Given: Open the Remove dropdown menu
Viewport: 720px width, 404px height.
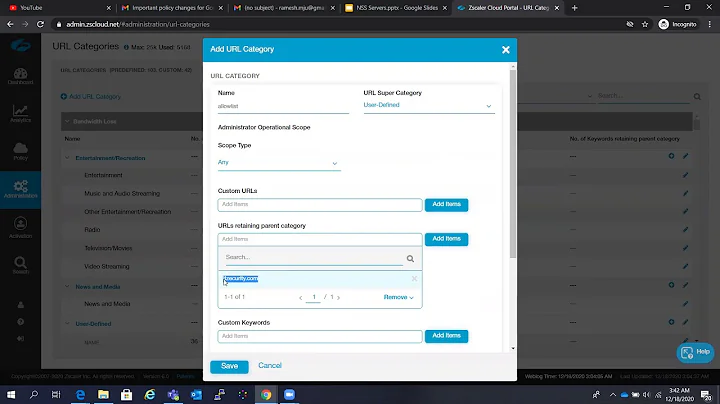Looking at the screenshot, I should point(399,297).
